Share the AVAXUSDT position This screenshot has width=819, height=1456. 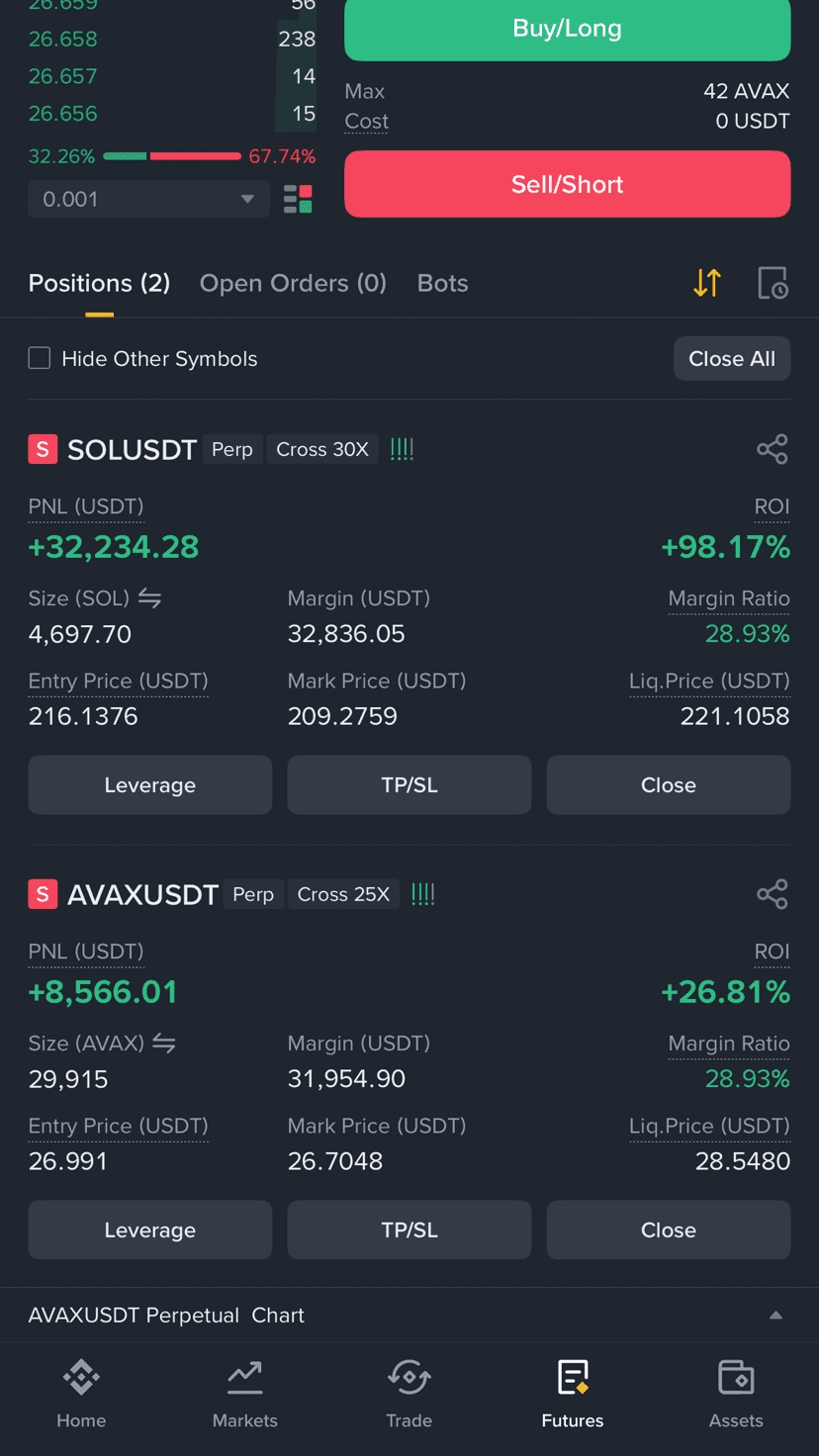[773, 894]
